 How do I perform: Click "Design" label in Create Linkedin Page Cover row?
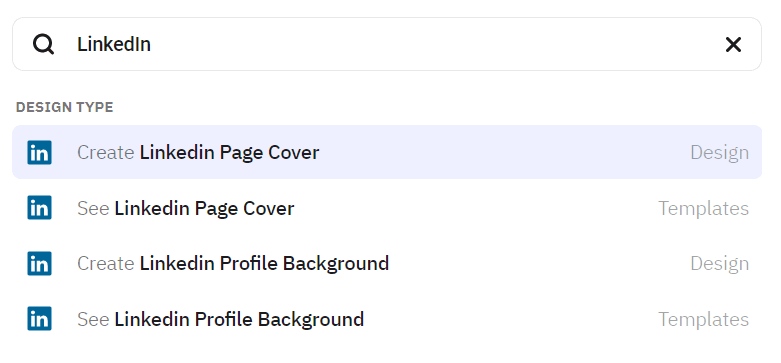(719, 152)
